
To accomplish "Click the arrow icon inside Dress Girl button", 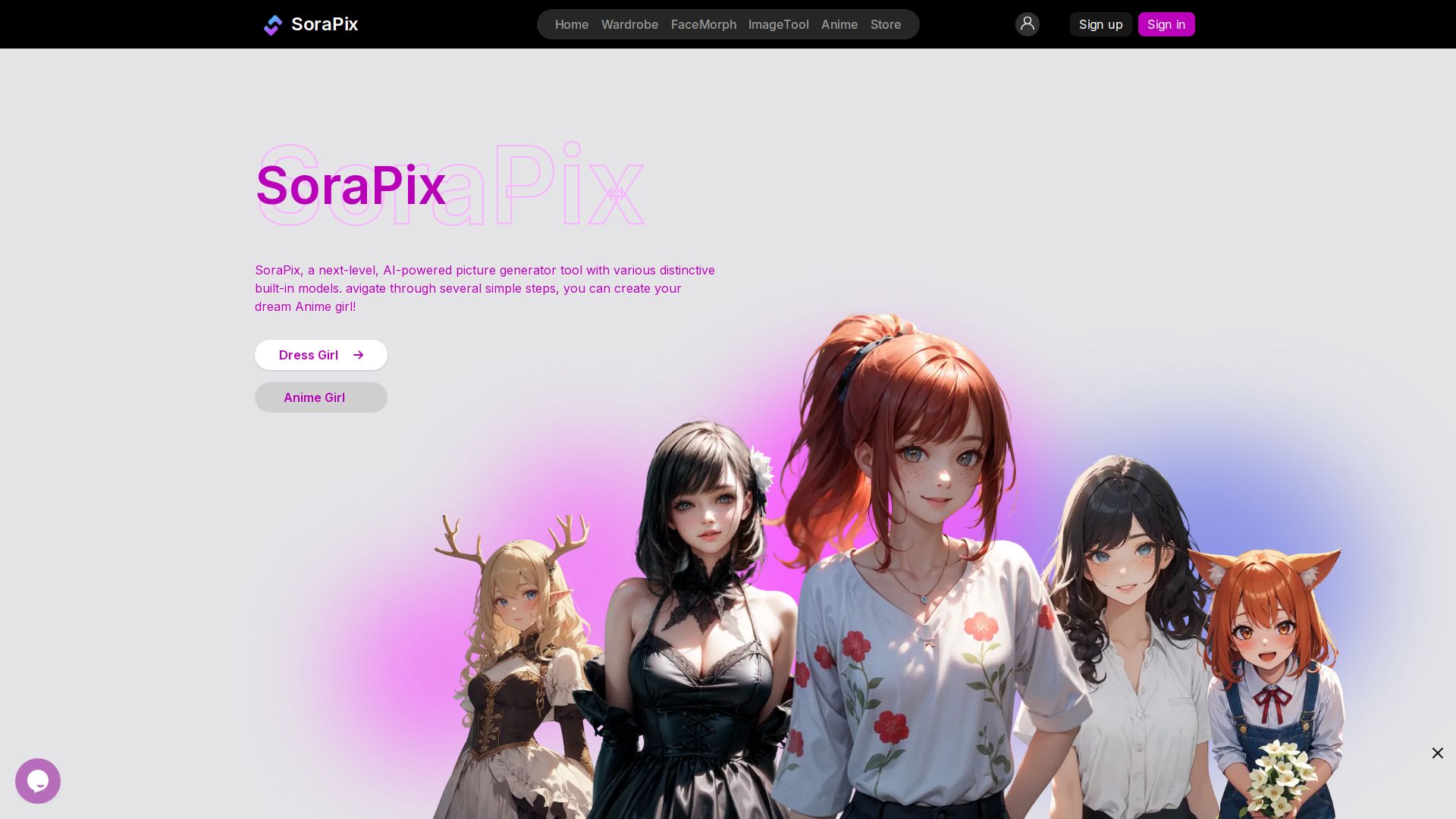I will tap(358, 355).
